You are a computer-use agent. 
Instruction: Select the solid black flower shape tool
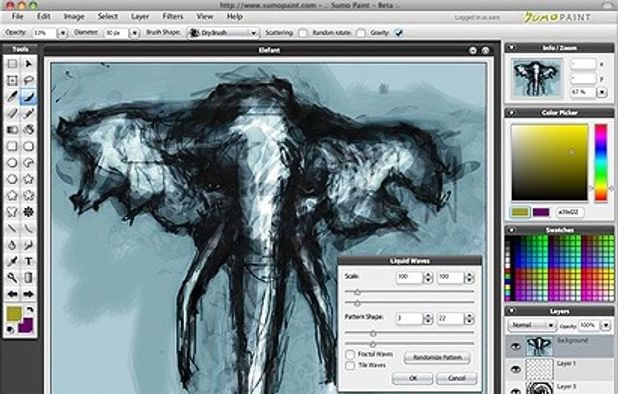(x=28, y=212)
